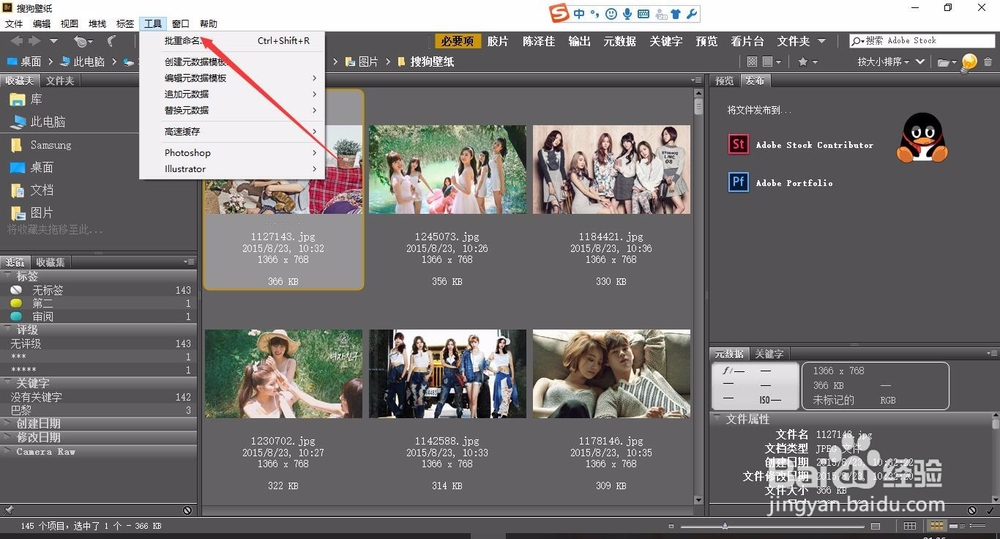Move the thumbnail size slider handle
1000x539 pixels.
pyautogui.click(x=725, y=526)
